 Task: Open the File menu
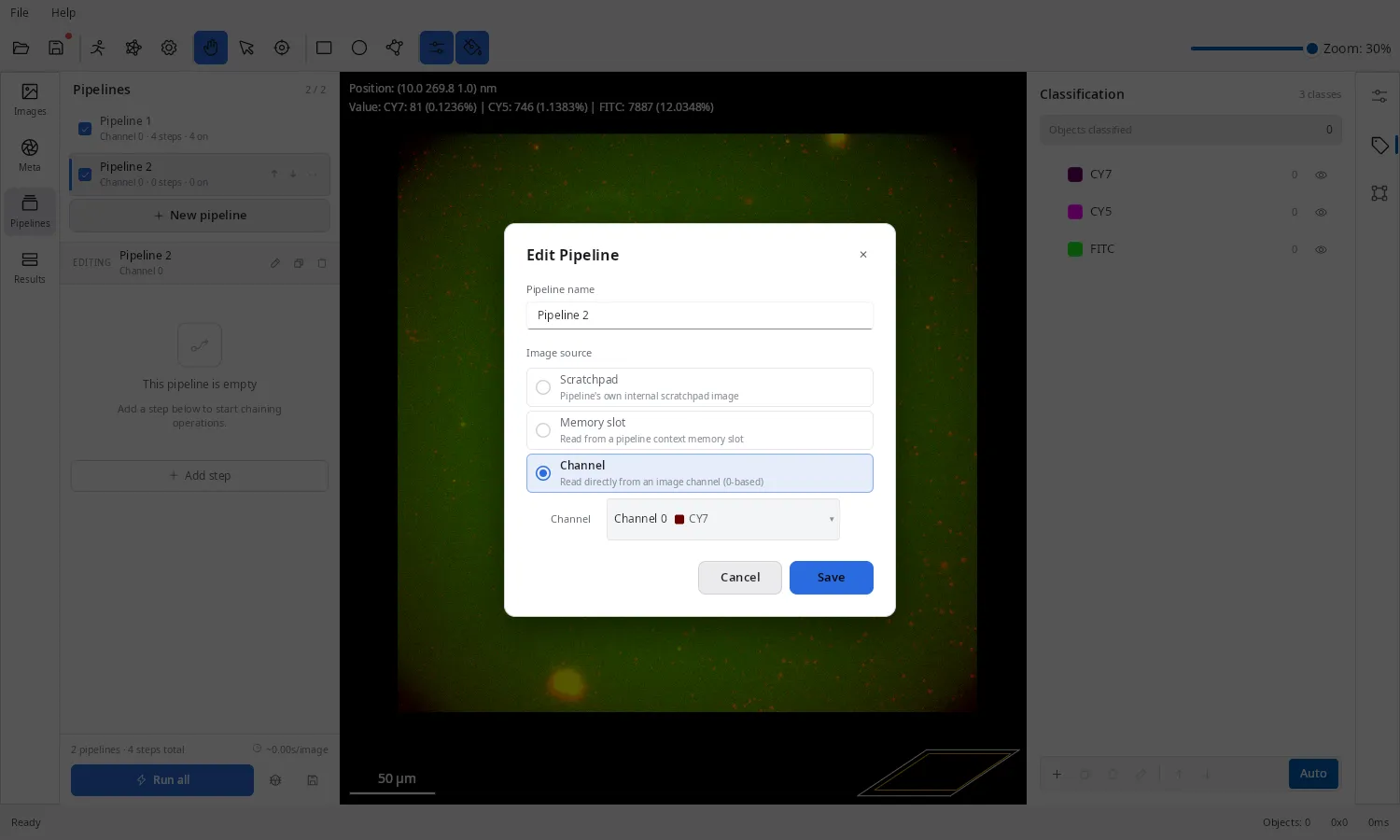(x=20, y=13)
